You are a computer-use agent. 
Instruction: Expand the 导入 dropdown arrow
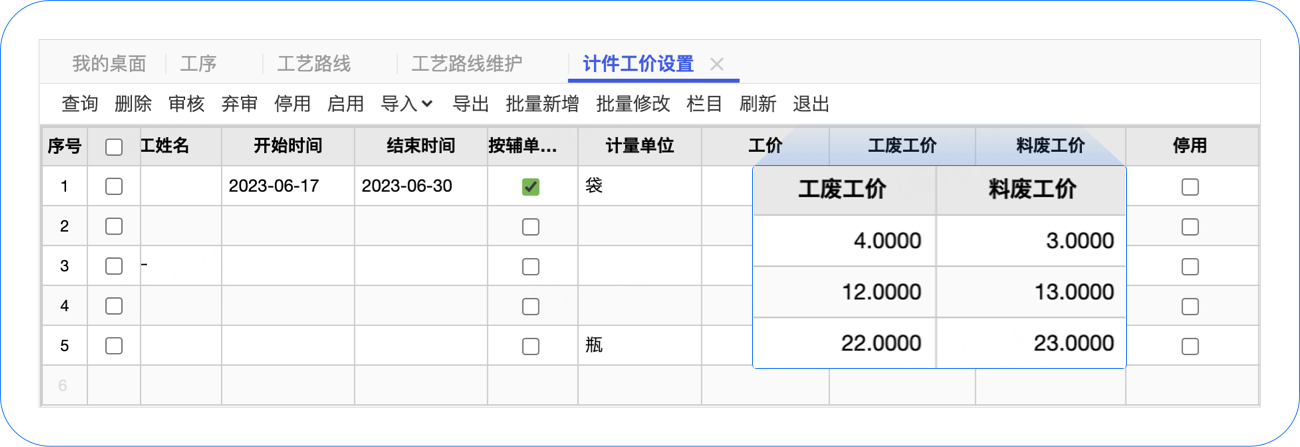[x=427, y=103]
